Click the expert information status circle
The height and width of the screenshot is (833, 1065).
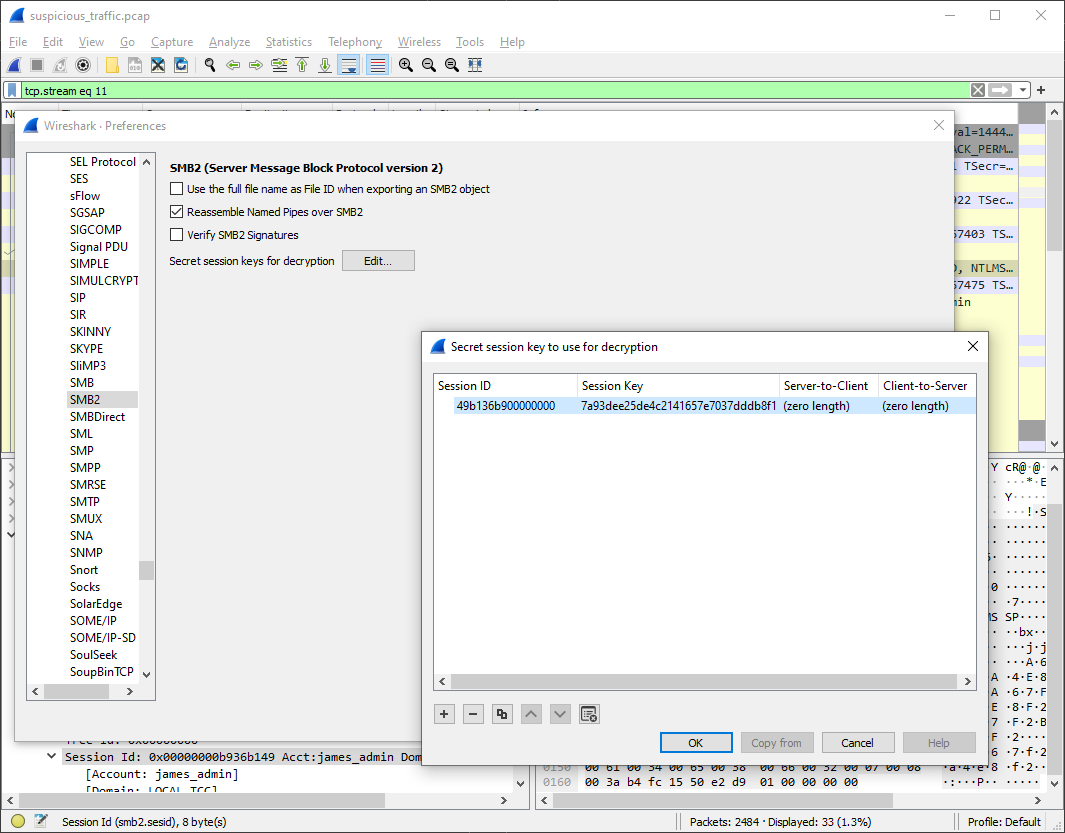pos(18,821)
